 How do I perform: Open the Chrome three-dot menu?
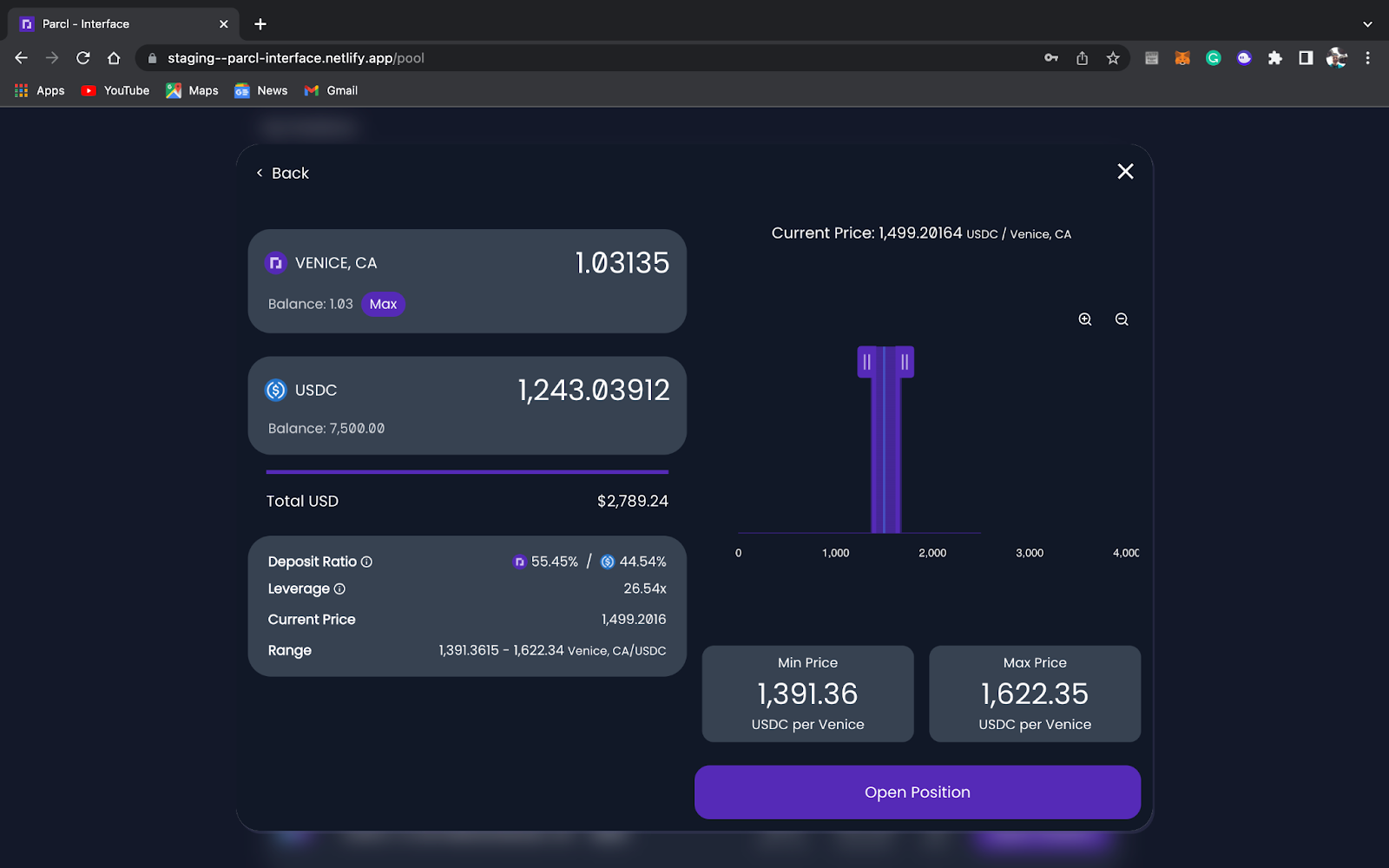(1367, 58)
